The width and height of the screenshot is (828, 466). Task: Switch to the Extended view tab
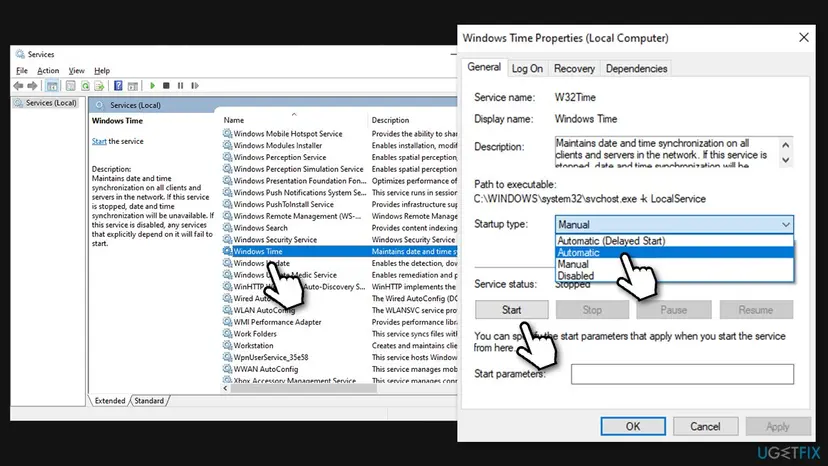[110, 400]
